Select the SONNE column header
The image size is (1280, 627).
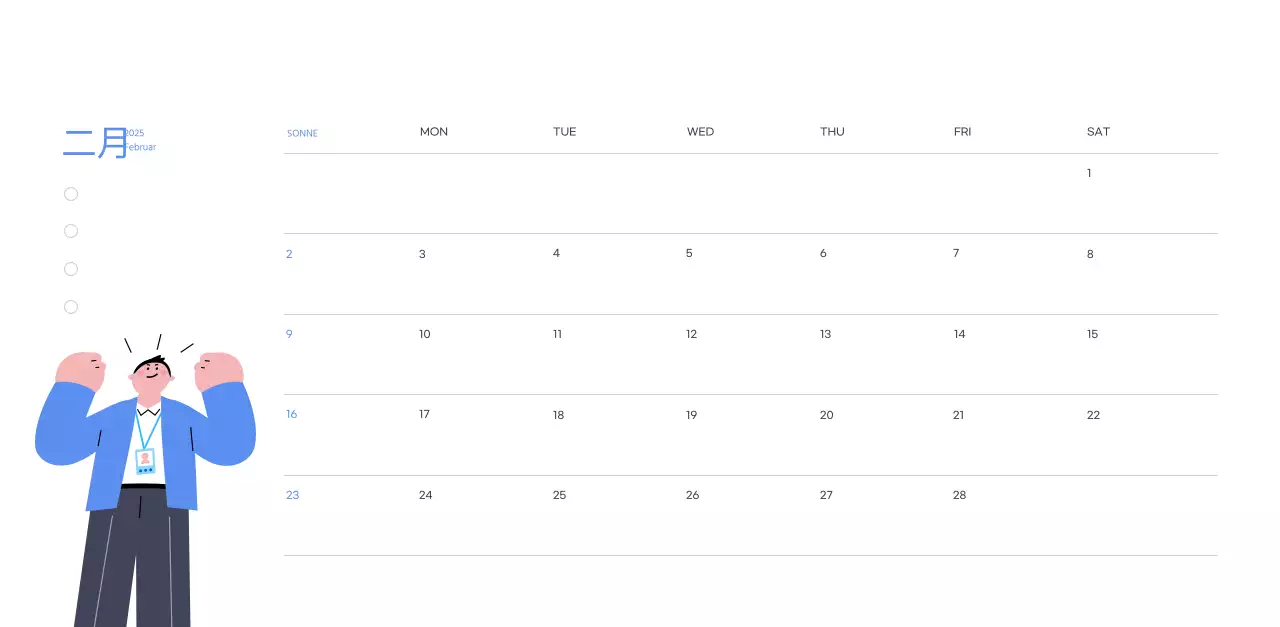coord(302,133)
